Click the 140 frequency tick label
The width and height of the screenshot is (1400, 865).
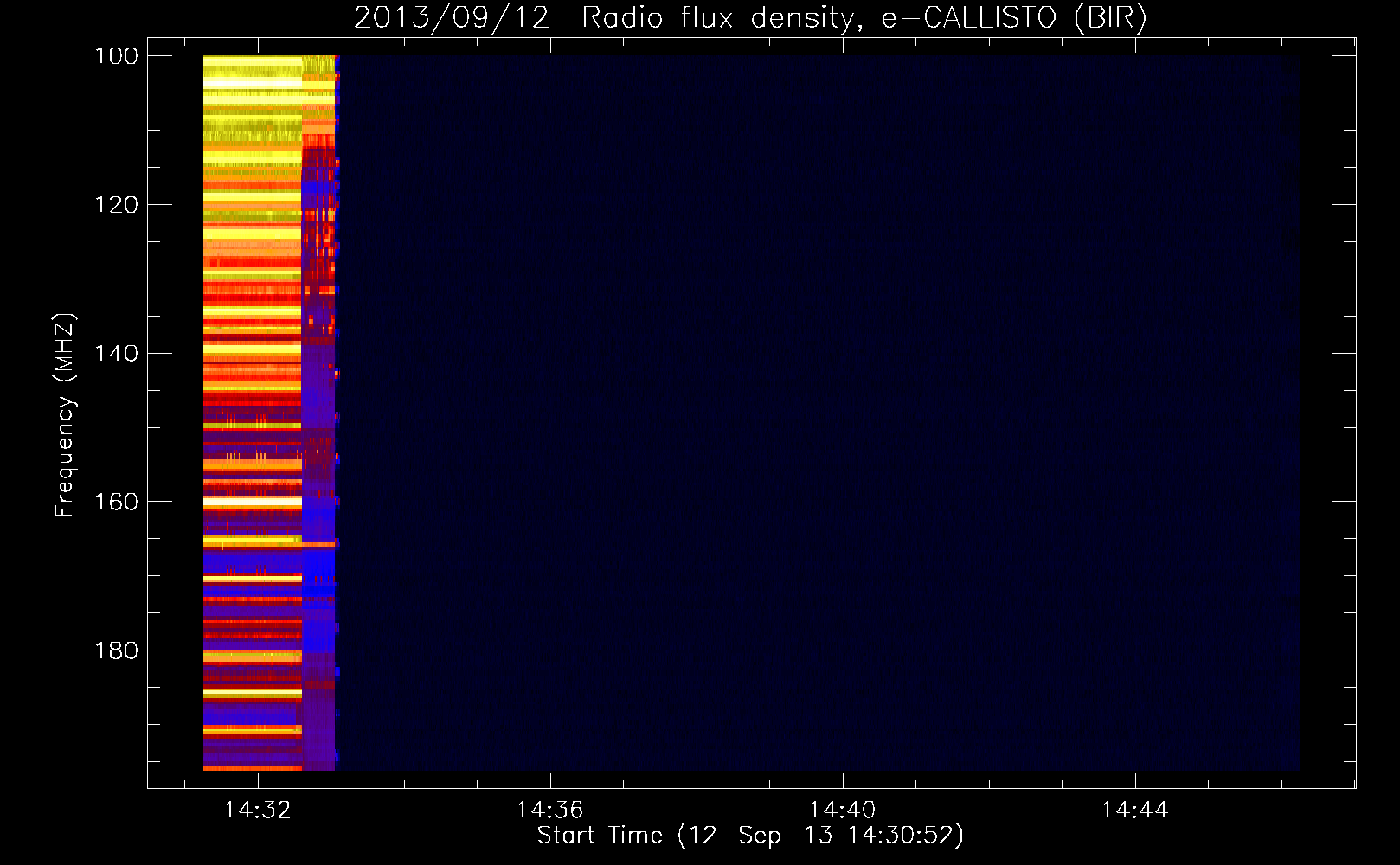pos(117,354)
